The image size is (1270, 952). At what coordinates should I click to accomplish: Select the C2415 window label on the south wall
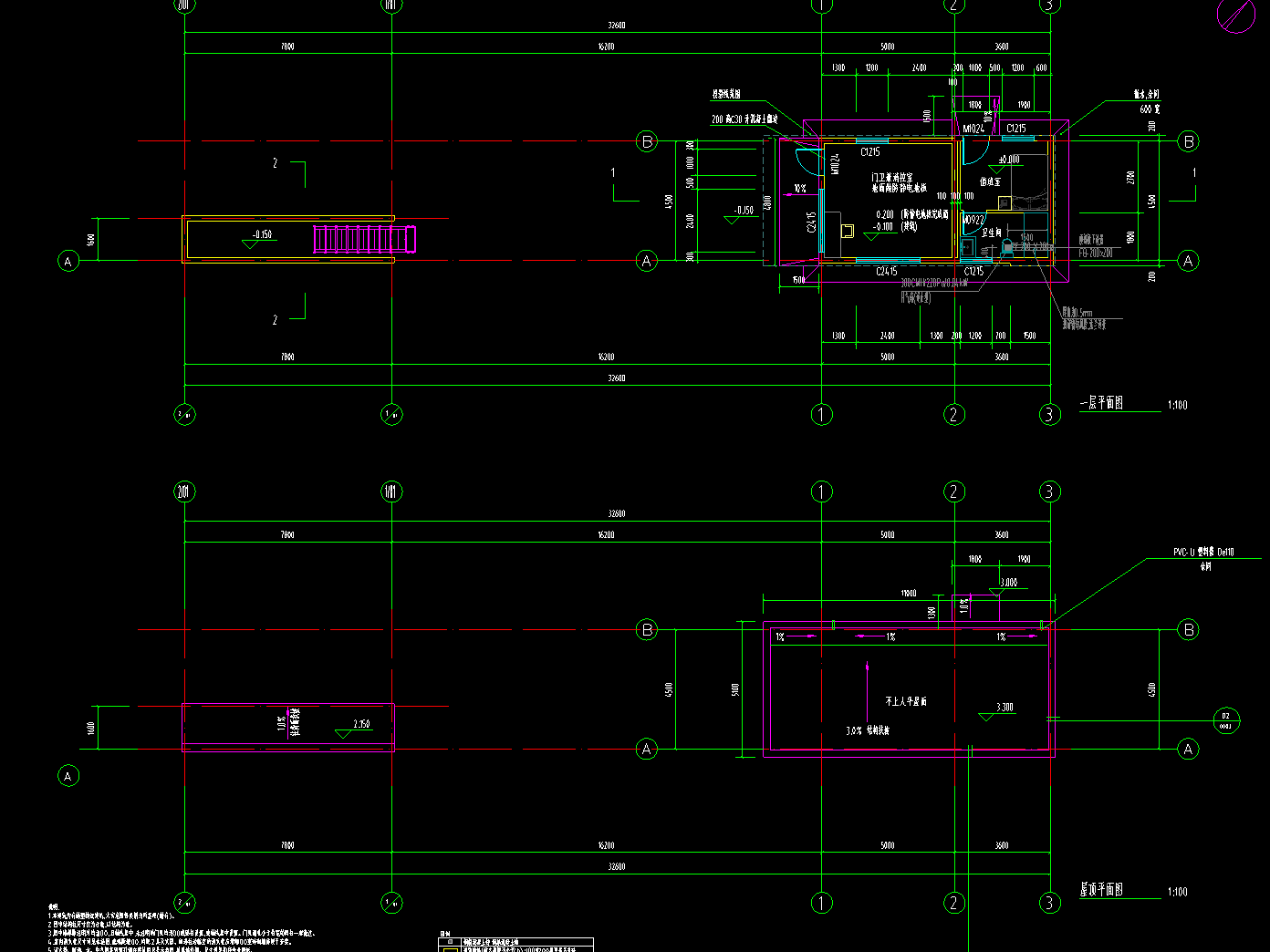[886, 272]
